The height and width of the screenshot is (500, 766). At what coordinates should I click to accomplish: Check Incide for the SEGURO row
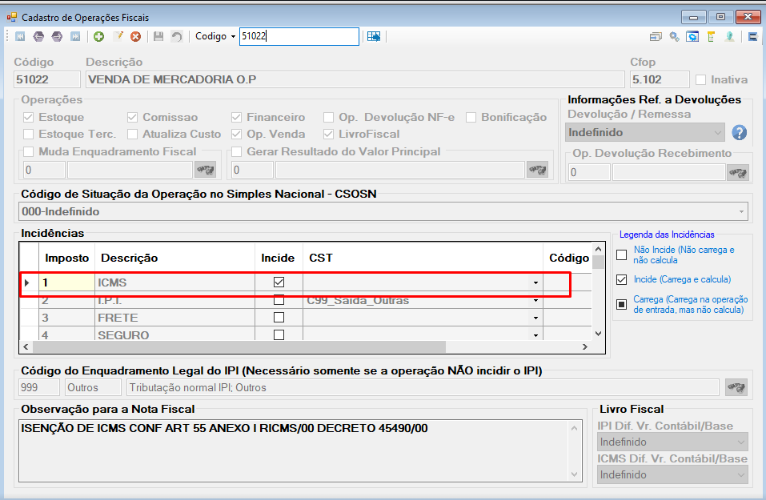pyautogui.click(x=279, y=335)
